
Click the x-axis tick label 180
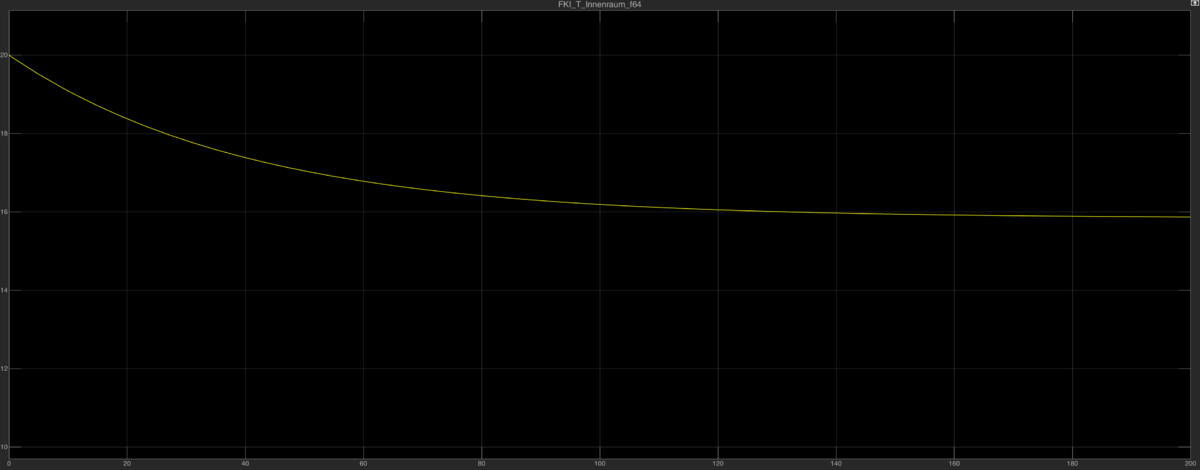point(1071,463)
